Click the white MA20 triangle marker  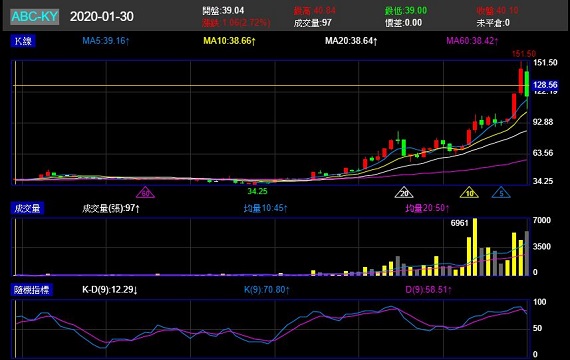click(x=404, y=192)
